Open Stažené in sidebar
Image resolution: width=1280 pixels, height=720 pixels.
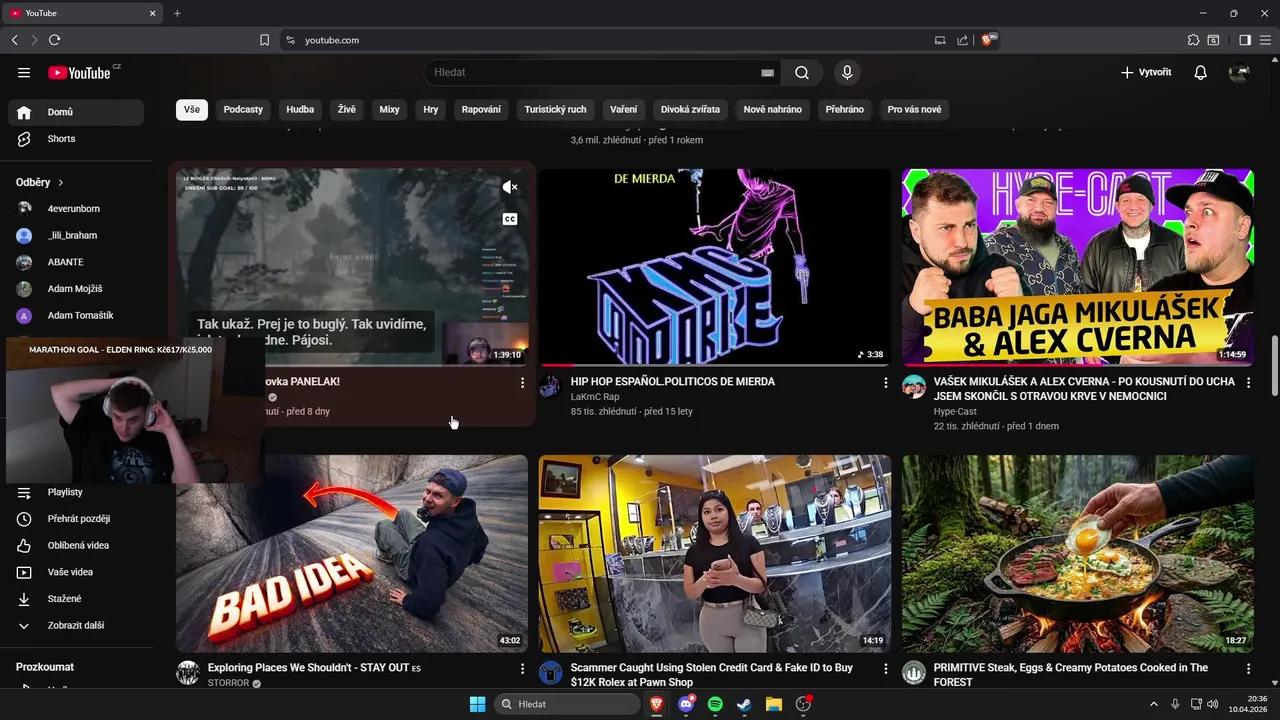pos(76,598)
